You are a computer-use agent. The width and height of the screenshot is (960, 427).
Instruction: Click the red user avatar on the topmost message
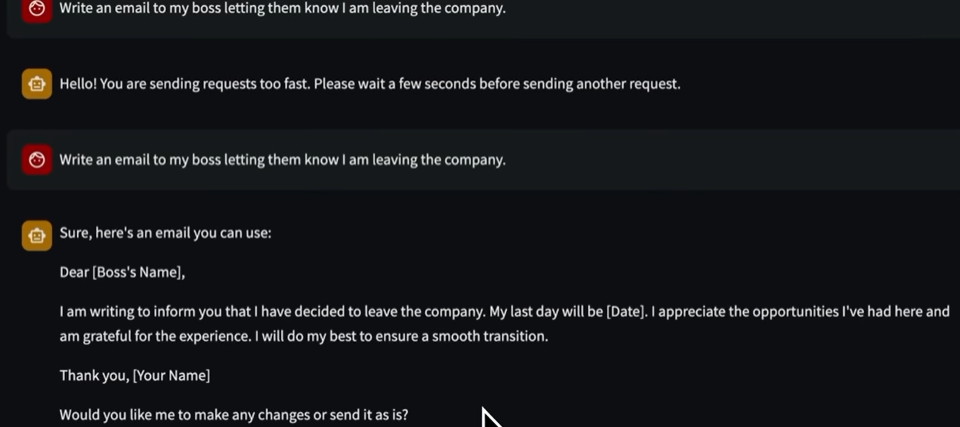coord(37,10)
